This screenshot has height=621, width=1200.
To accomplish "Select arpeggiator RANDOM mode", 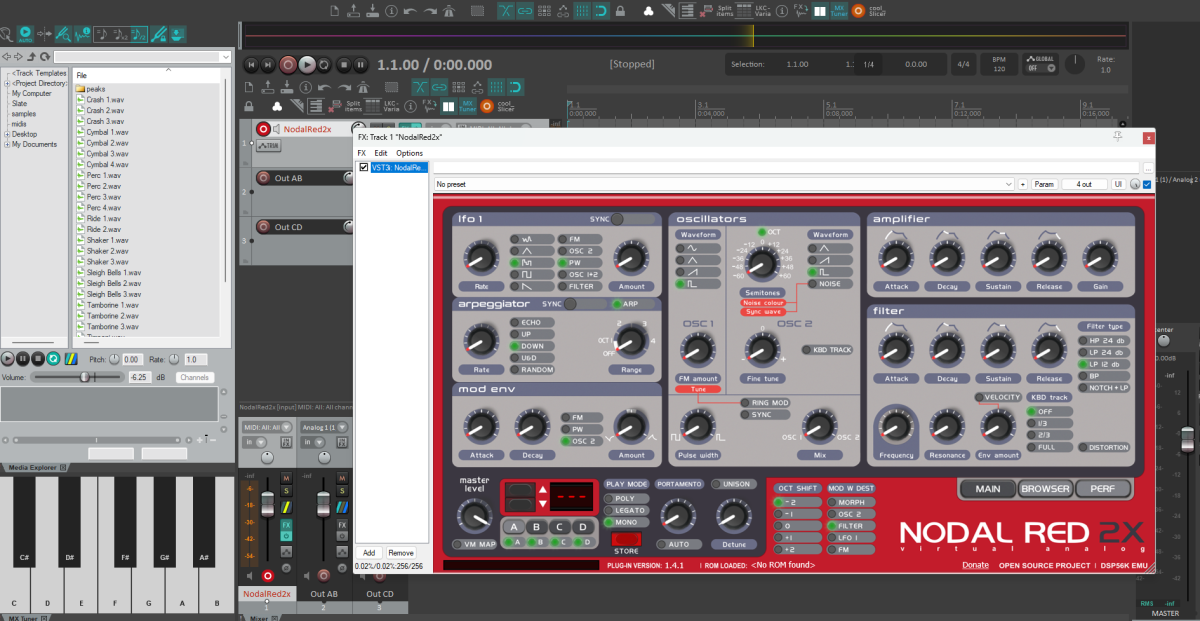I will 532,369.
